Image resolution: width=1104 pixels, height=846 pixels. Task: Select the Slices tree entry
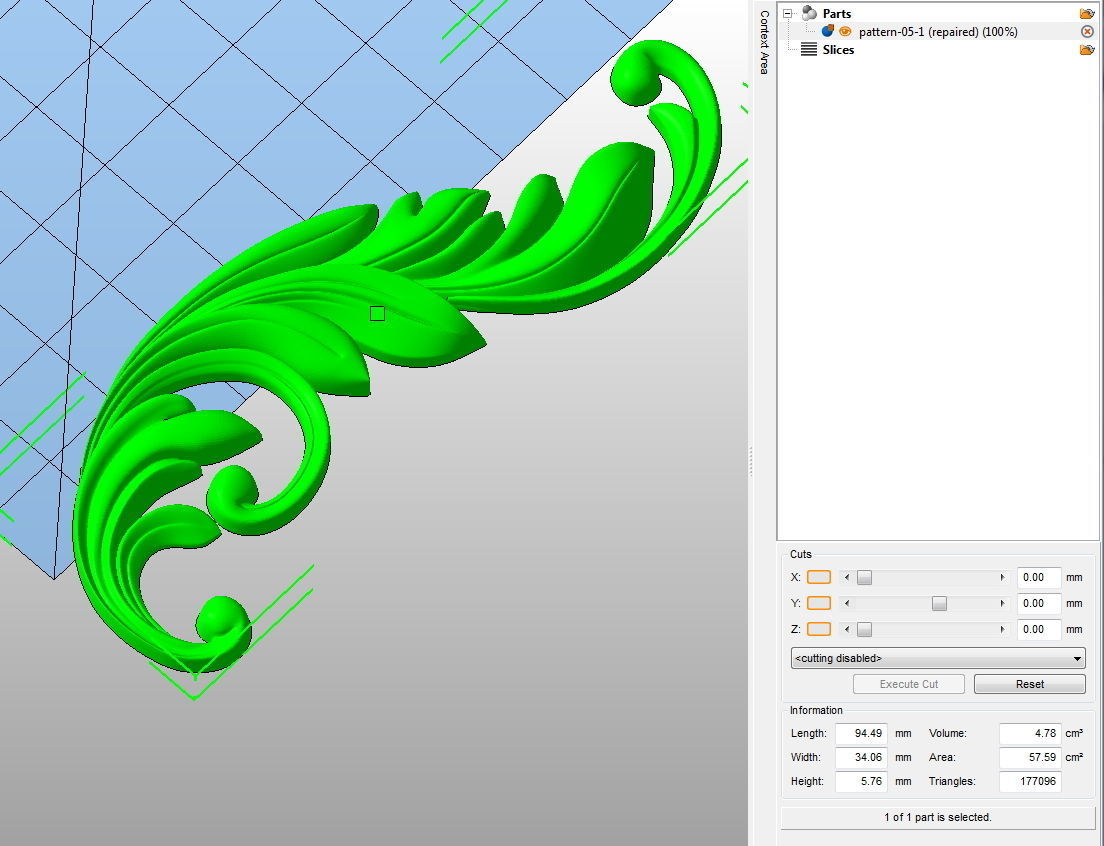point(838,50)
